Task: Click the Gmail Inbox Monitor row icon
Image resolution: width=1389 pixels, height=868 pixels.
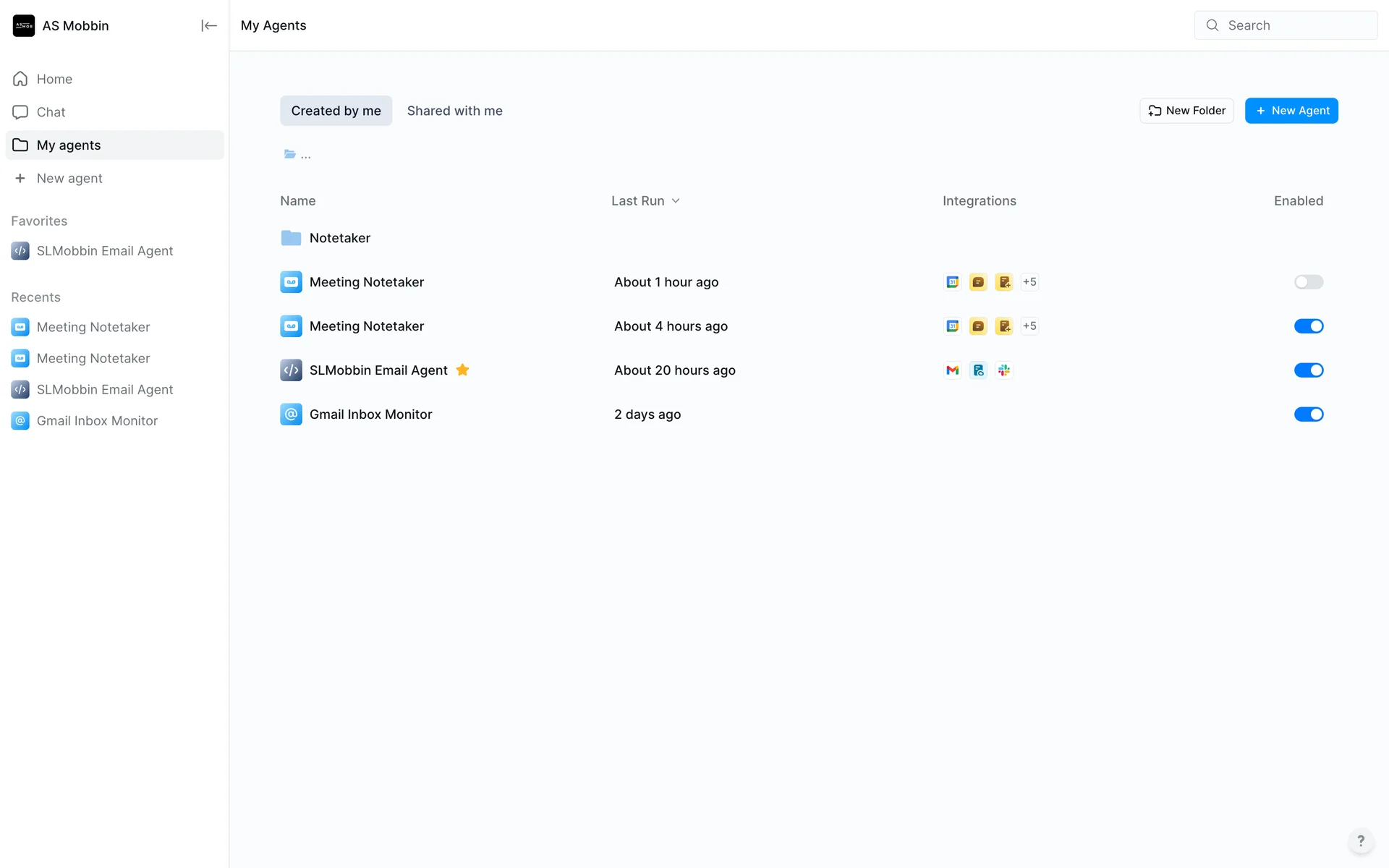Action: pos(291,414)
